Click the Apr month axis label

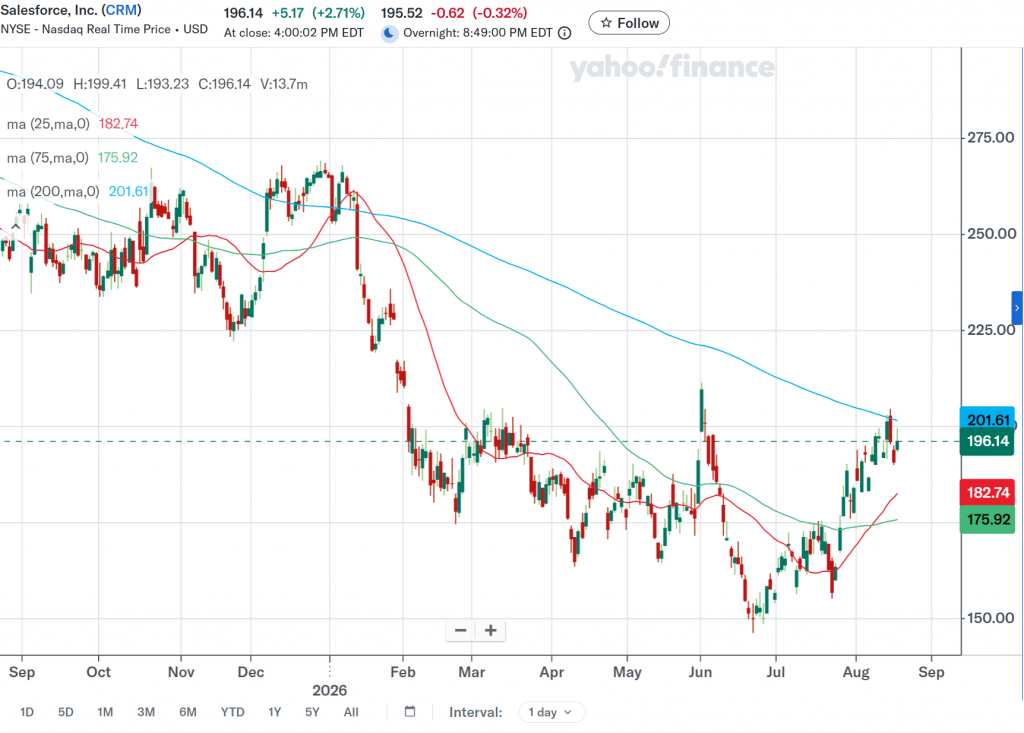(x=552, y=672)
